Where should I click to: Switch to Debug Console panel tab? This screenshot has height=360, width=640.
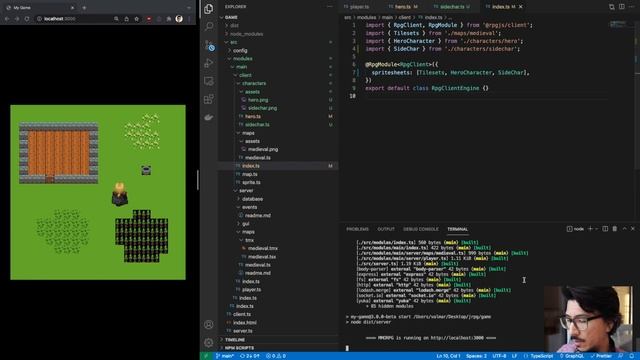(420, 229)
